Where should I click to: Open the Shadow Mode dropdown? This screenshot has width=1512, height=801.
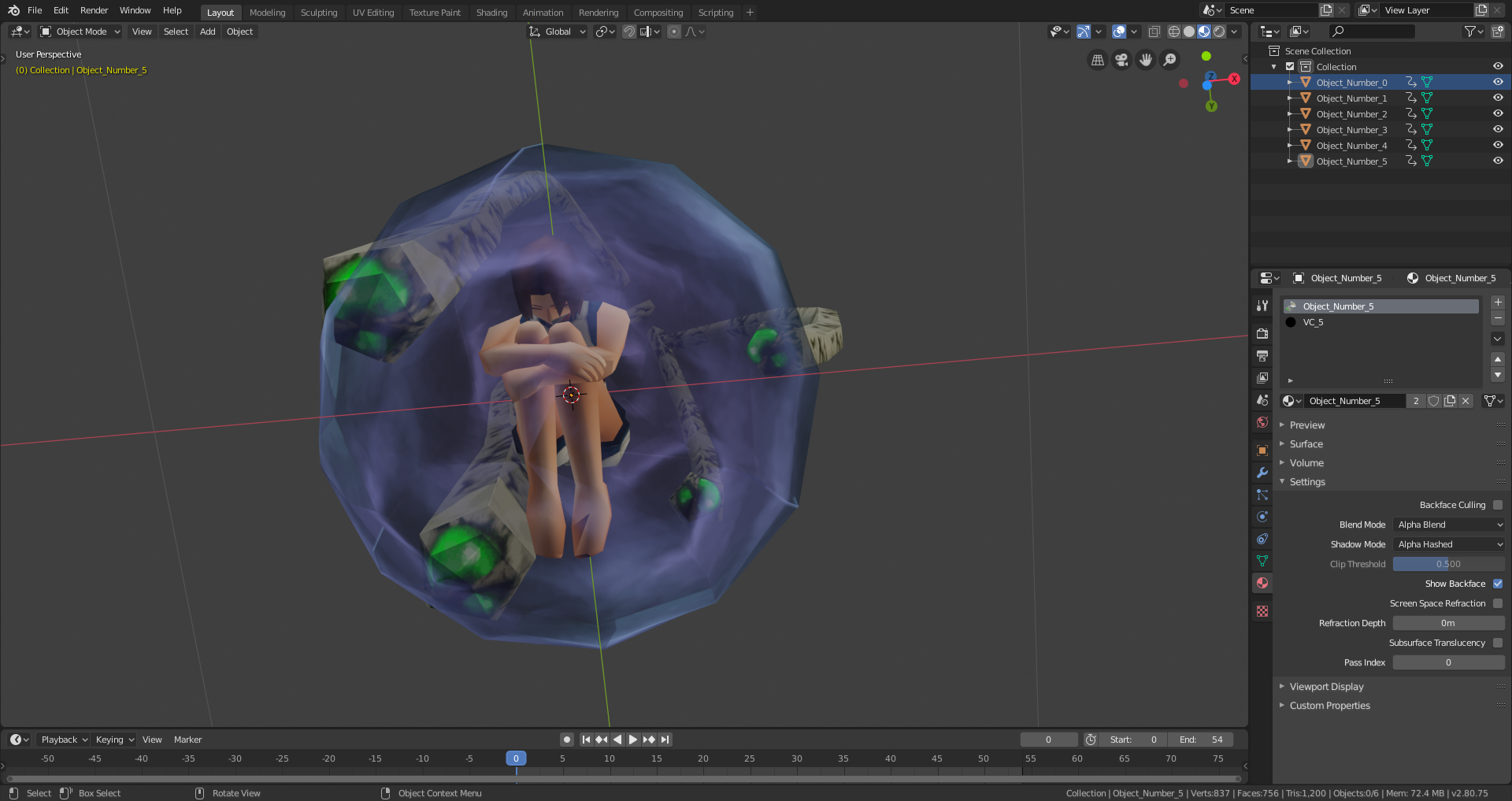pos(1448,544)
